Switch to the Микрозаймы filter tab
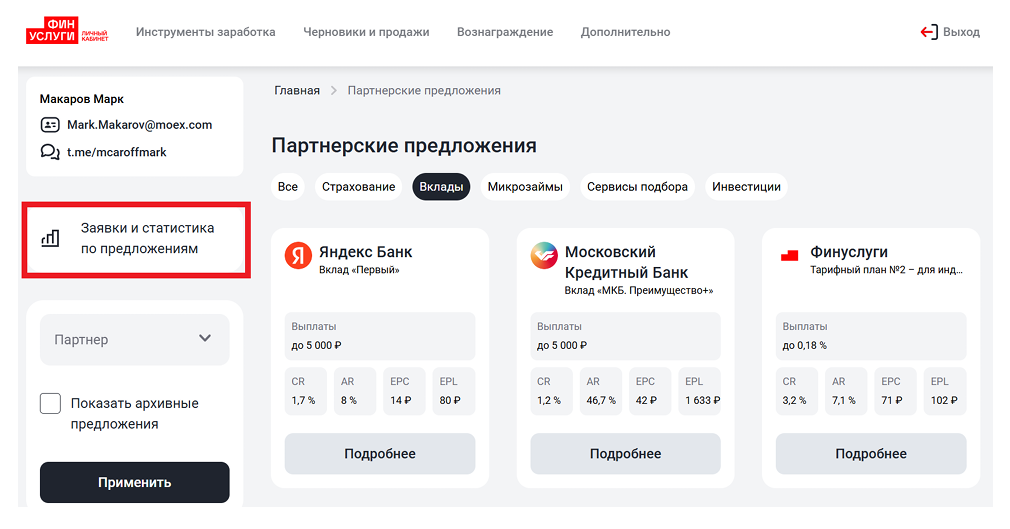Viewport: 1010px width, 529px height. tap(524, 187)
